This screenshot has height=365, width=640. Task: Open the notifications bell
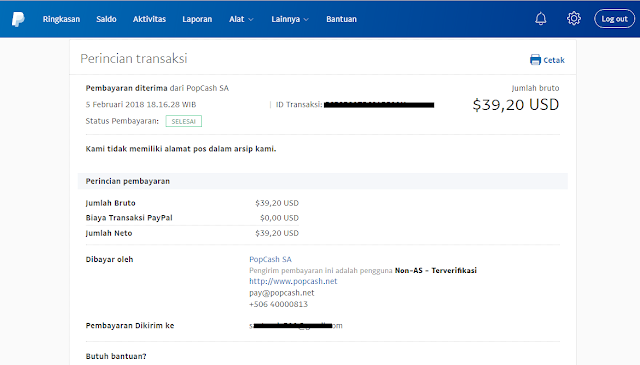click(541, 19)
